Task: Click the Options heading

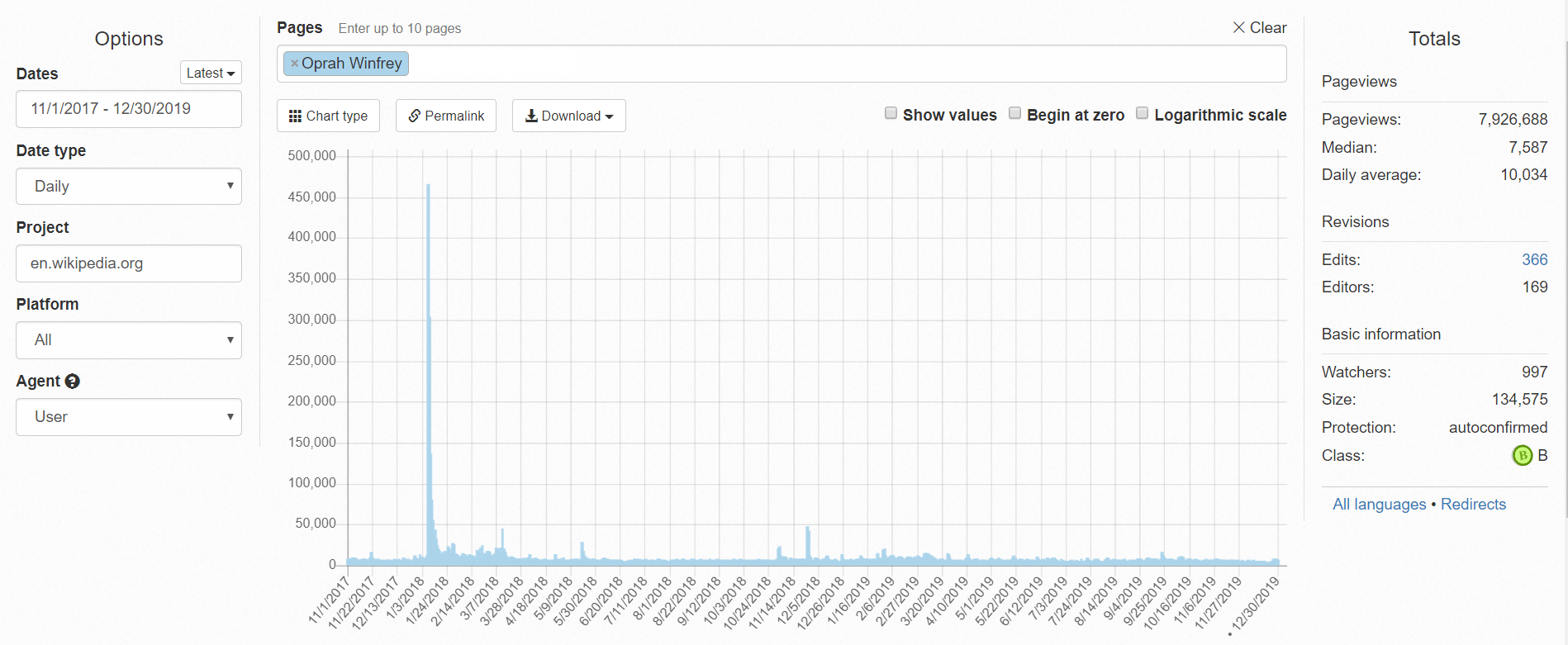Action: click(x=129, y=39)
